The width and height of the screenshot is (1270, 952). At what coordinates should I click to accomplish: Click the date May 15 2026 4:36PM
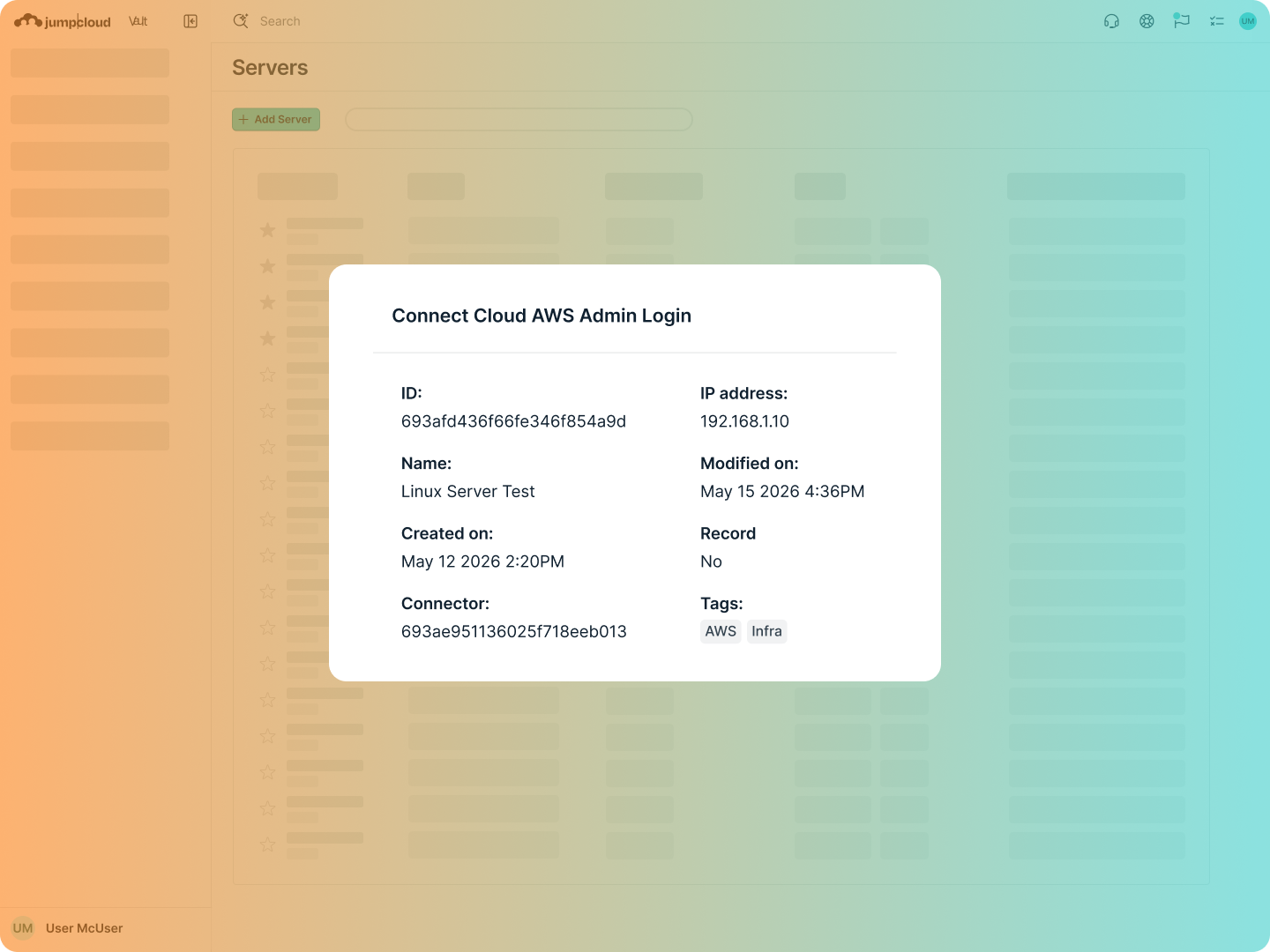point(782,492)
